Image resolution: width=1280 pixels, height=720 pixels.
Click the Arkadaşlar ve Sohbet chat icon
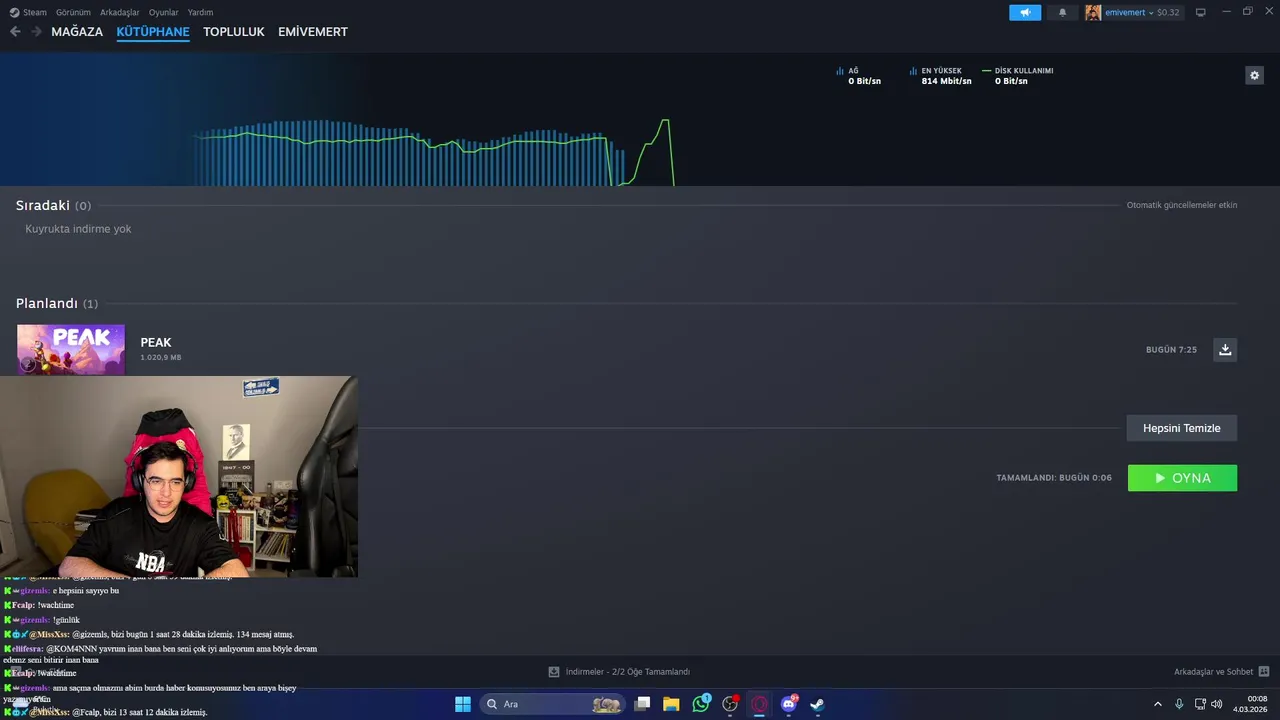coord(1263,672)
